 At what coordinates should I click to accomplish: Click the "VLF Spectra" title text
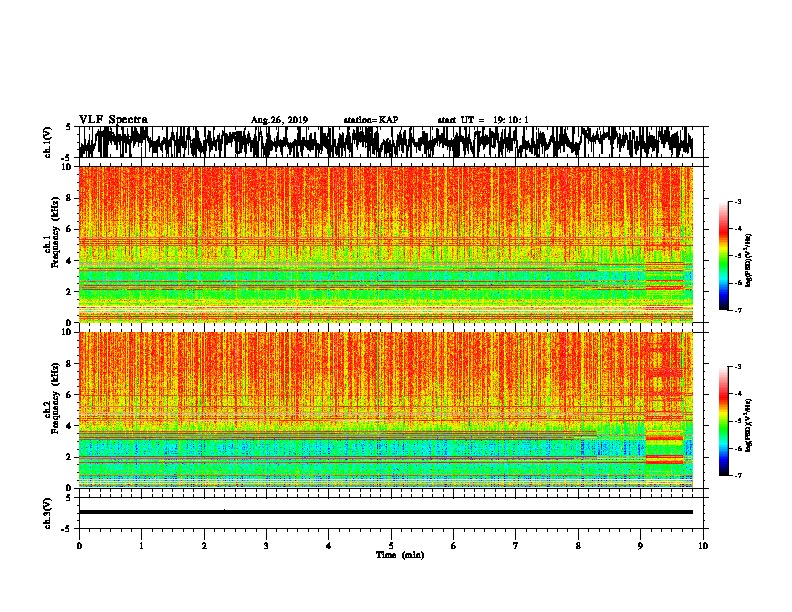[x=113, y=120]
